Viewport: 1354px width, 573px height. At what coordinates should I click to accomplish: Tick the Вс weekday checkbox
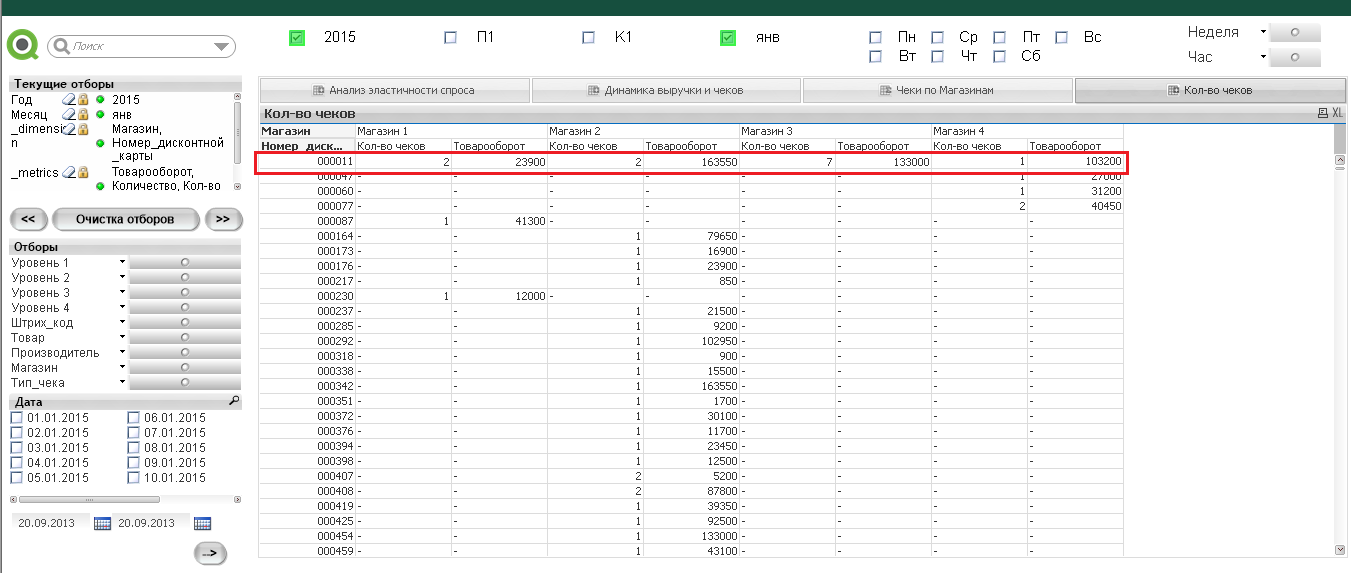1062,37
